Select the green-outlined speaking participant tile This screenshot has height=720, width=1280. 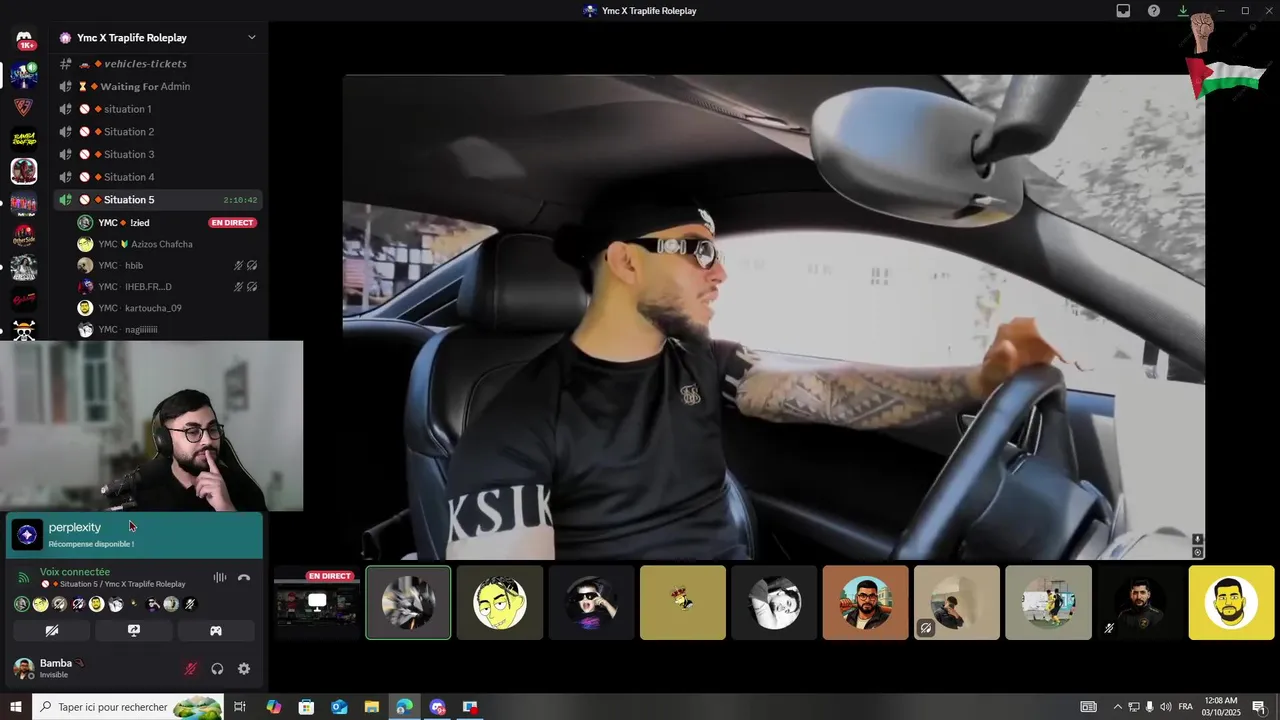(408, 603)
